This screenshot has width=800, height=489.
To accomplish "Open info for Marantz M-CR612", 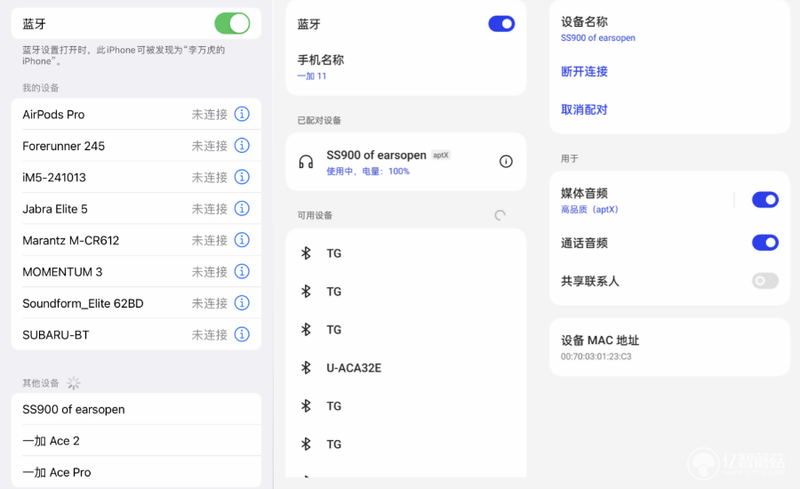I will pos(242,240).
